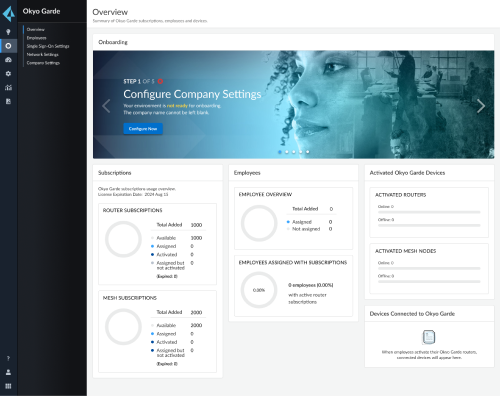Go to next onboarding slide arrow

tap(481, 106)
